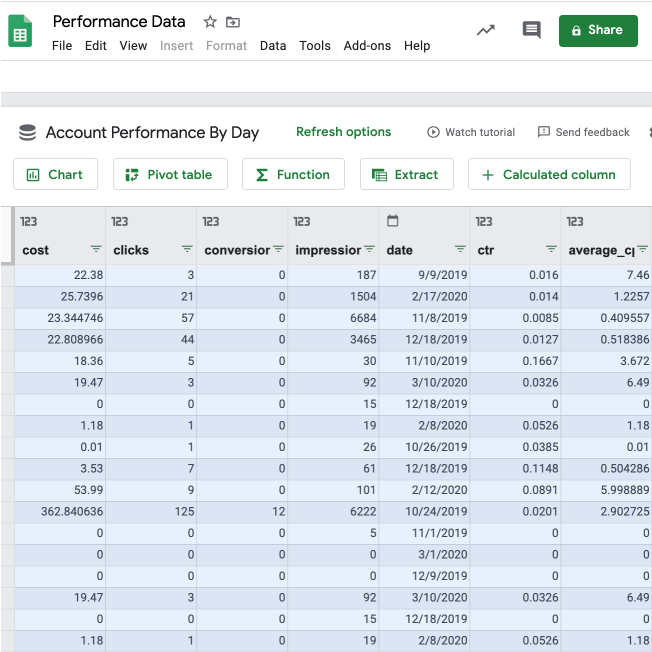652x652 pixels.
Task: Click the Chart button
Action: 55,174
